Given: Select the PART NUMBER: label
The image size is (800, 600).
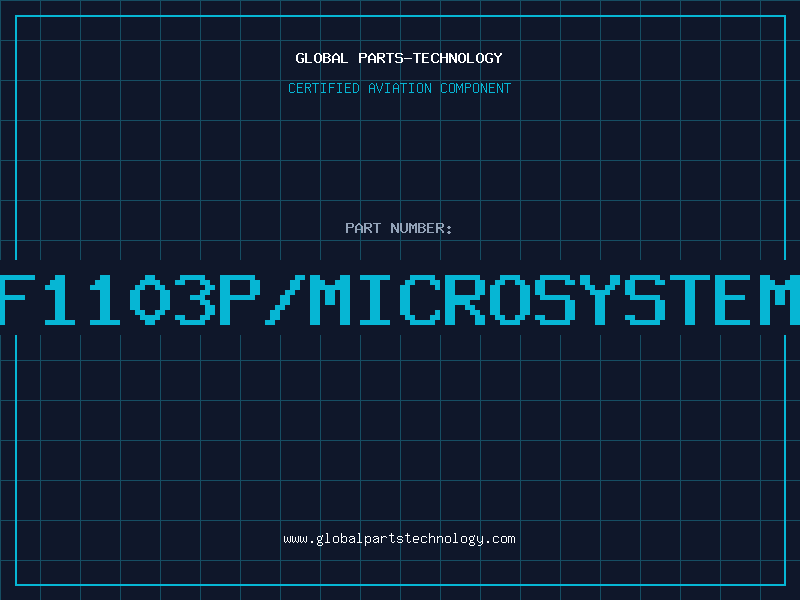Looking at the screenshot, I should (398, 228).
